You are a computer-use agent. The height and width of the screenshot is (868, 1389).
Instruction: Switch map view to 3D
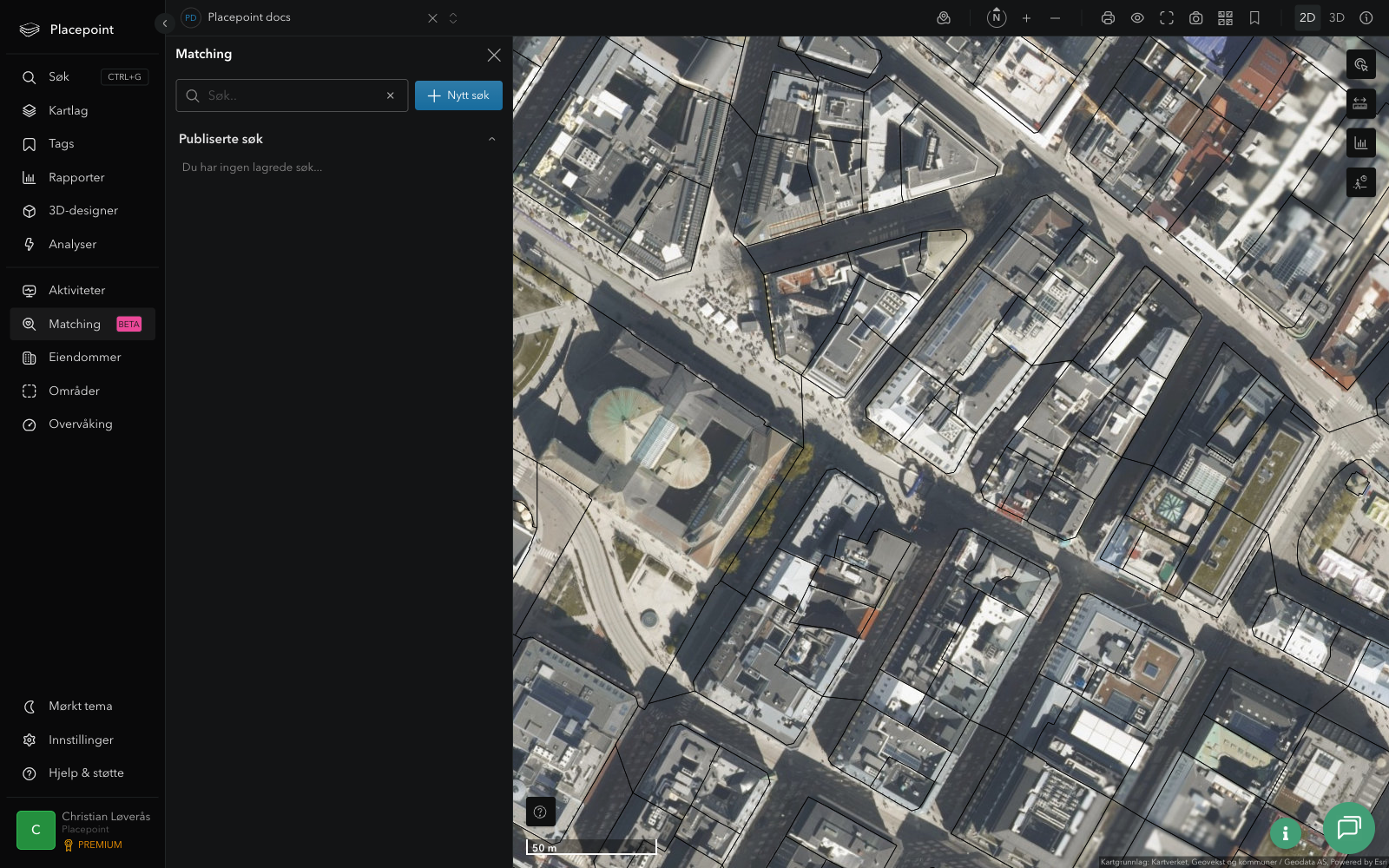click(x=1337, y=18)
